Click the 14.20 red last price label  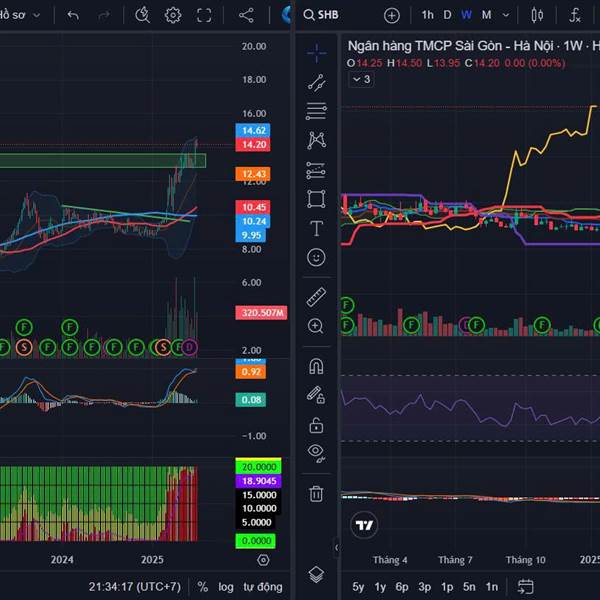(253, 144)
